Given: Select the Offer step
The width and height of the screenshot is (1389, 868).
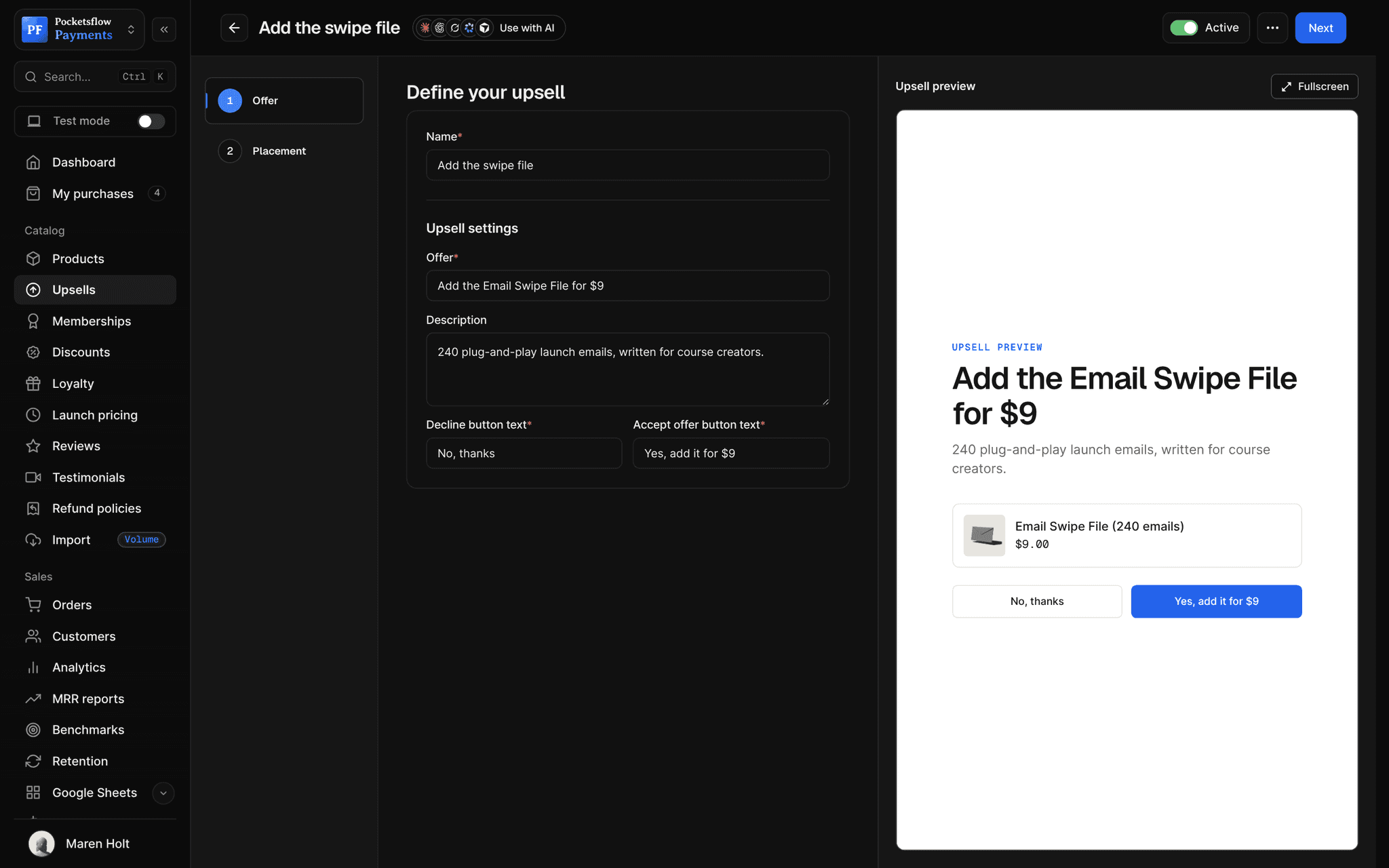Looking at the screenshot, I should coord(284,100).
